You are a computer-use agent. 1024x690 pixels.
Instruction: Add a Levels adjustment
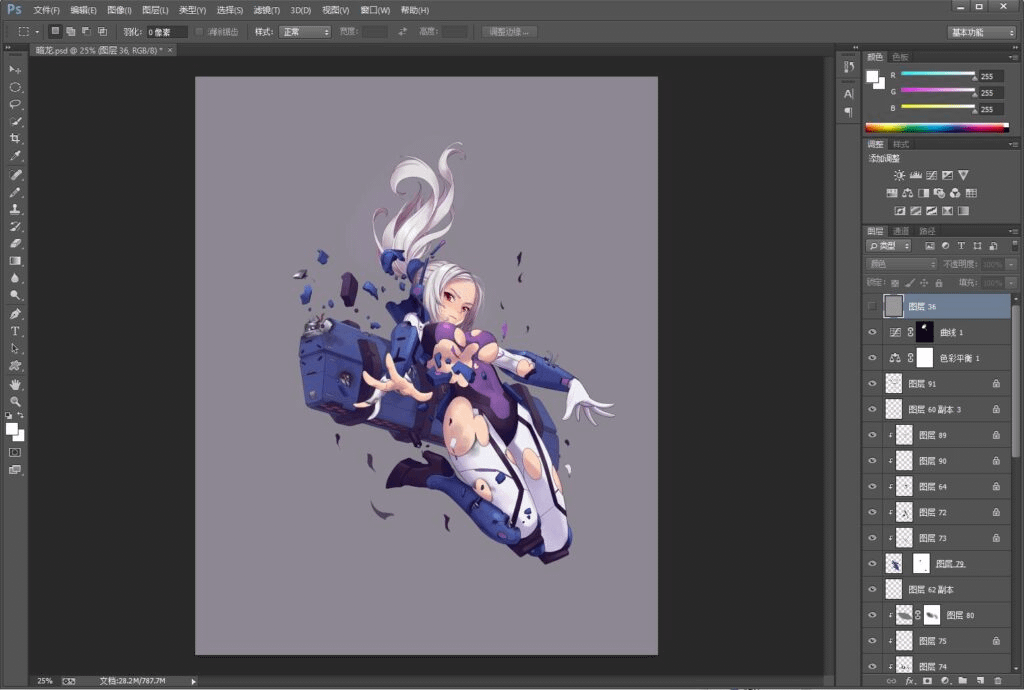tap(916, 175)
